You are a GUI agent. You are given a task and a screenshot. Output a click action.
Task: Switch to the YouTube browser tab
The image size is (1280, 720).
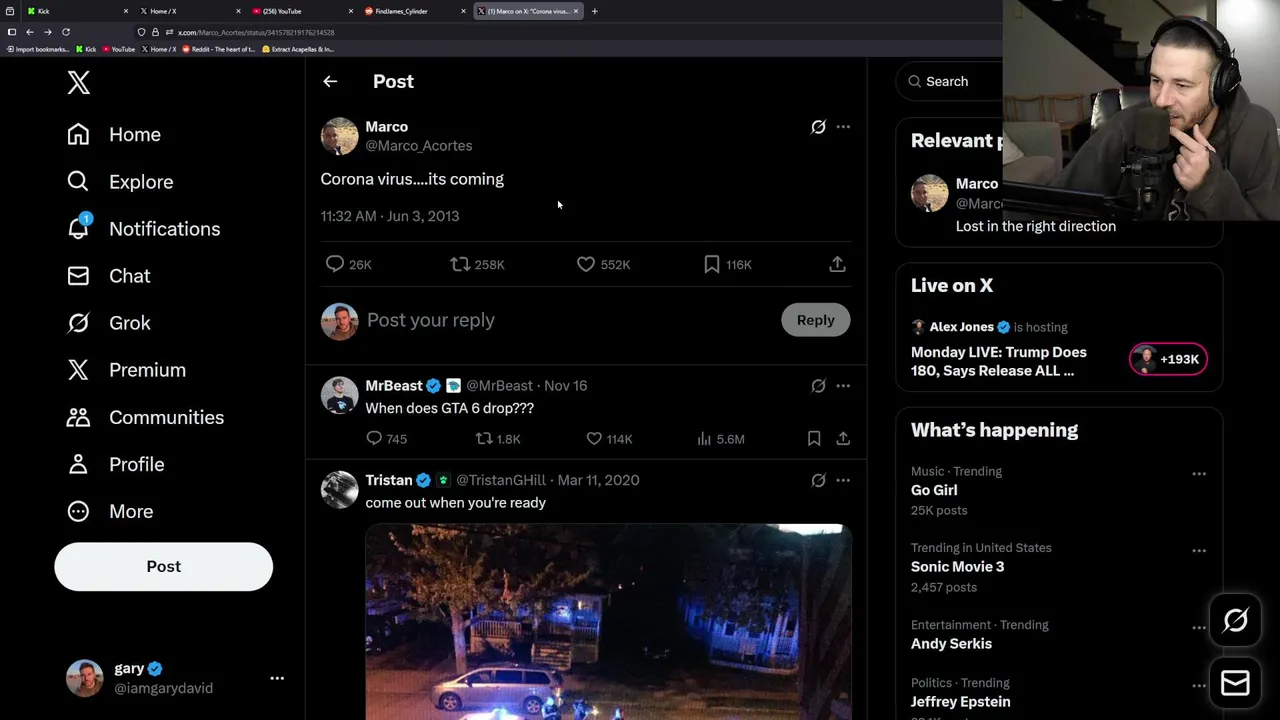point(303,11)
